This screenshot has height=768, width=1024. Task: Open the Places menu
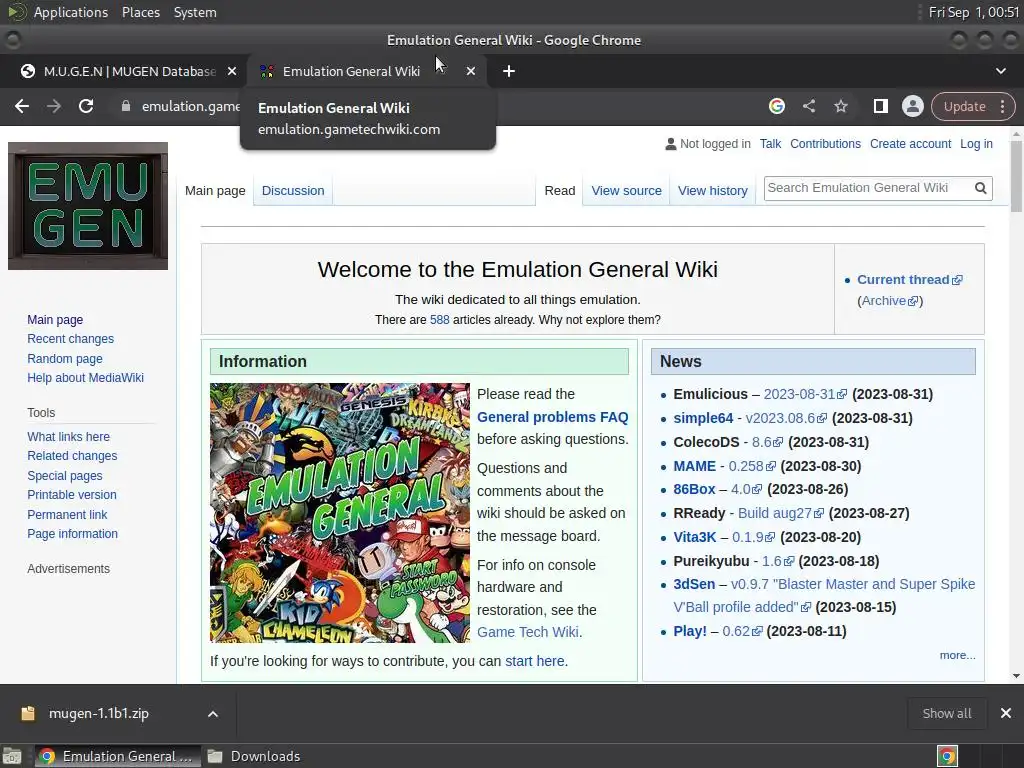141,12
